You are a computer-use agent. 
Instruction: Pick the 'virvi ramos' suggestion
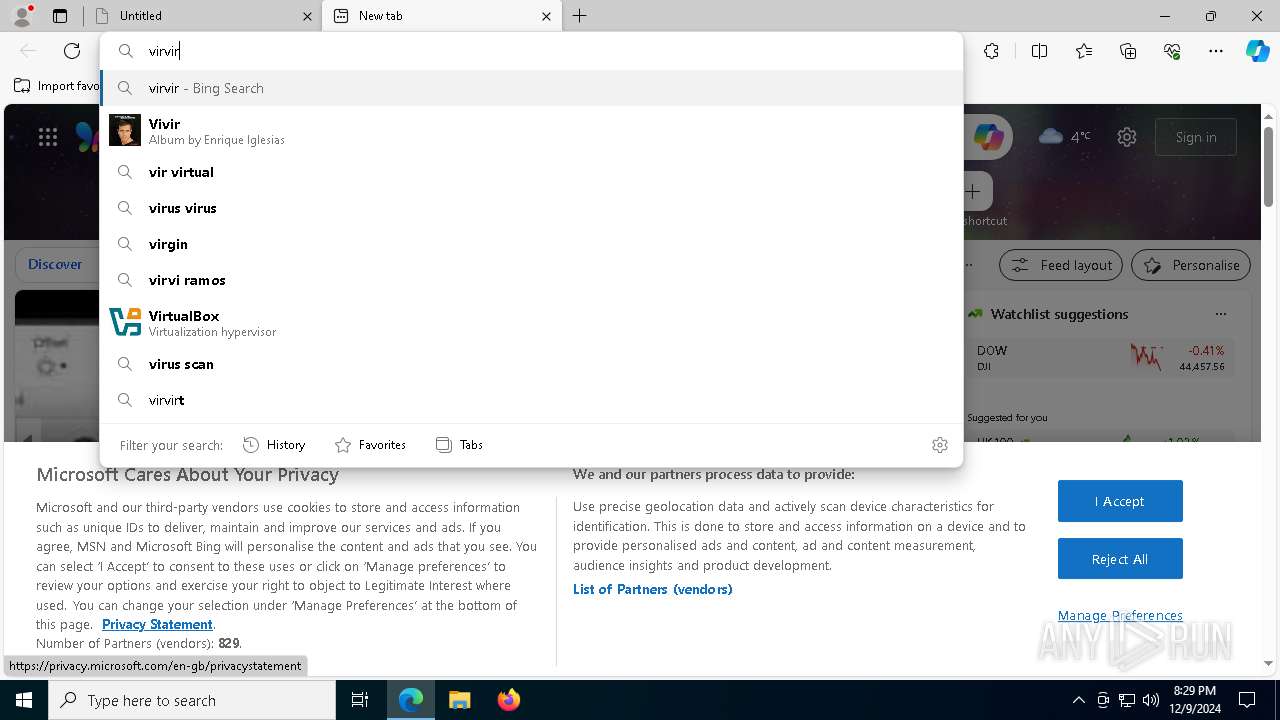[531, 280]
